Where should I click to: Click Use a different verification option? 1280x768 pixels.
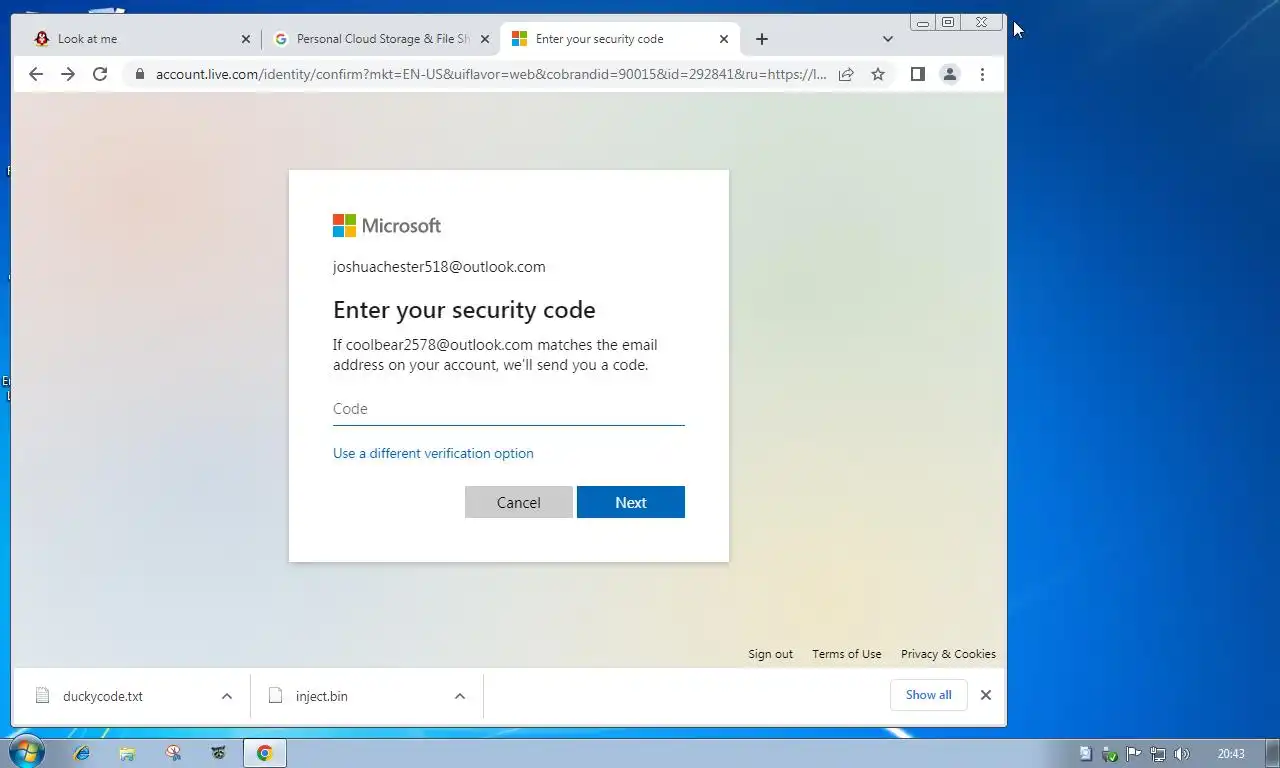tap(433, 453)
